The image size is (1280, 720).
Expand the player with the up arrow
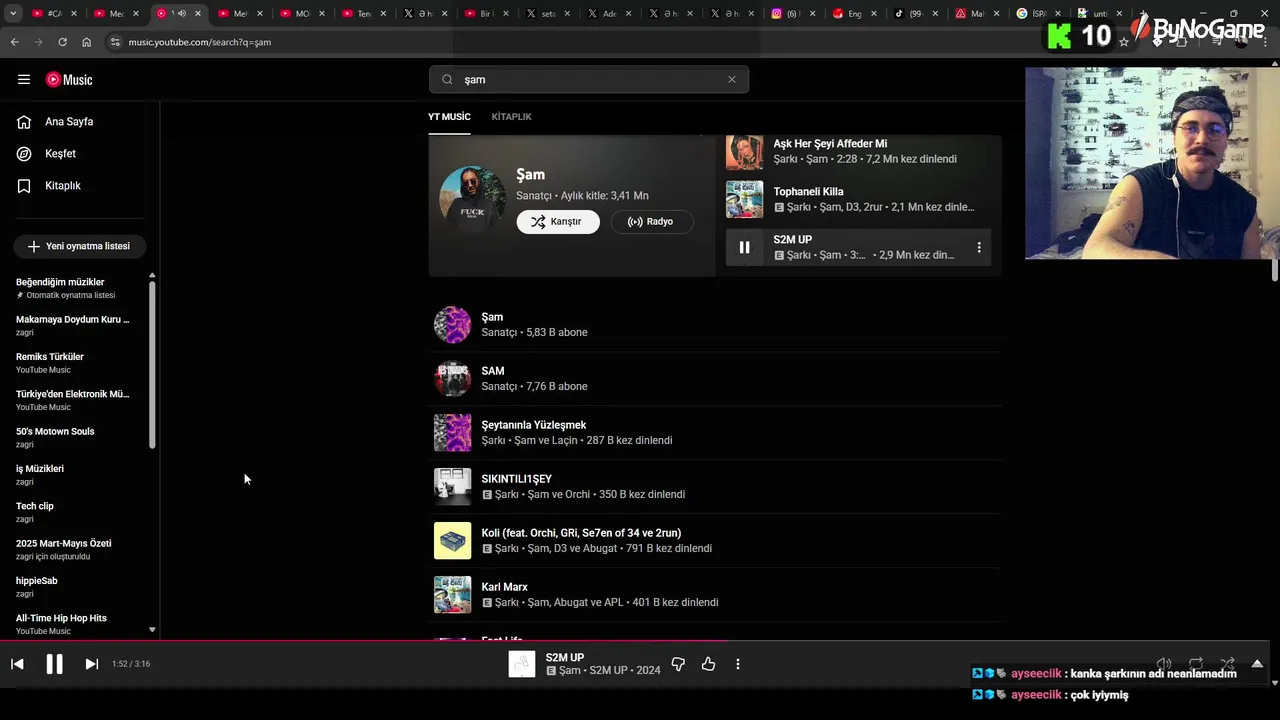pyautogui.click(x=1257, y=664)
